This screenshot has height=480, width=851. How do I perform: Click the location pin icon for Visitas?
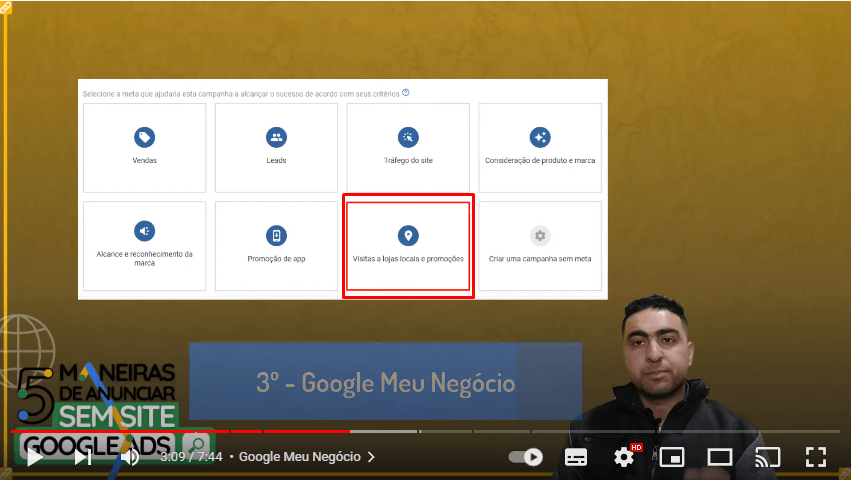(408, 236)
